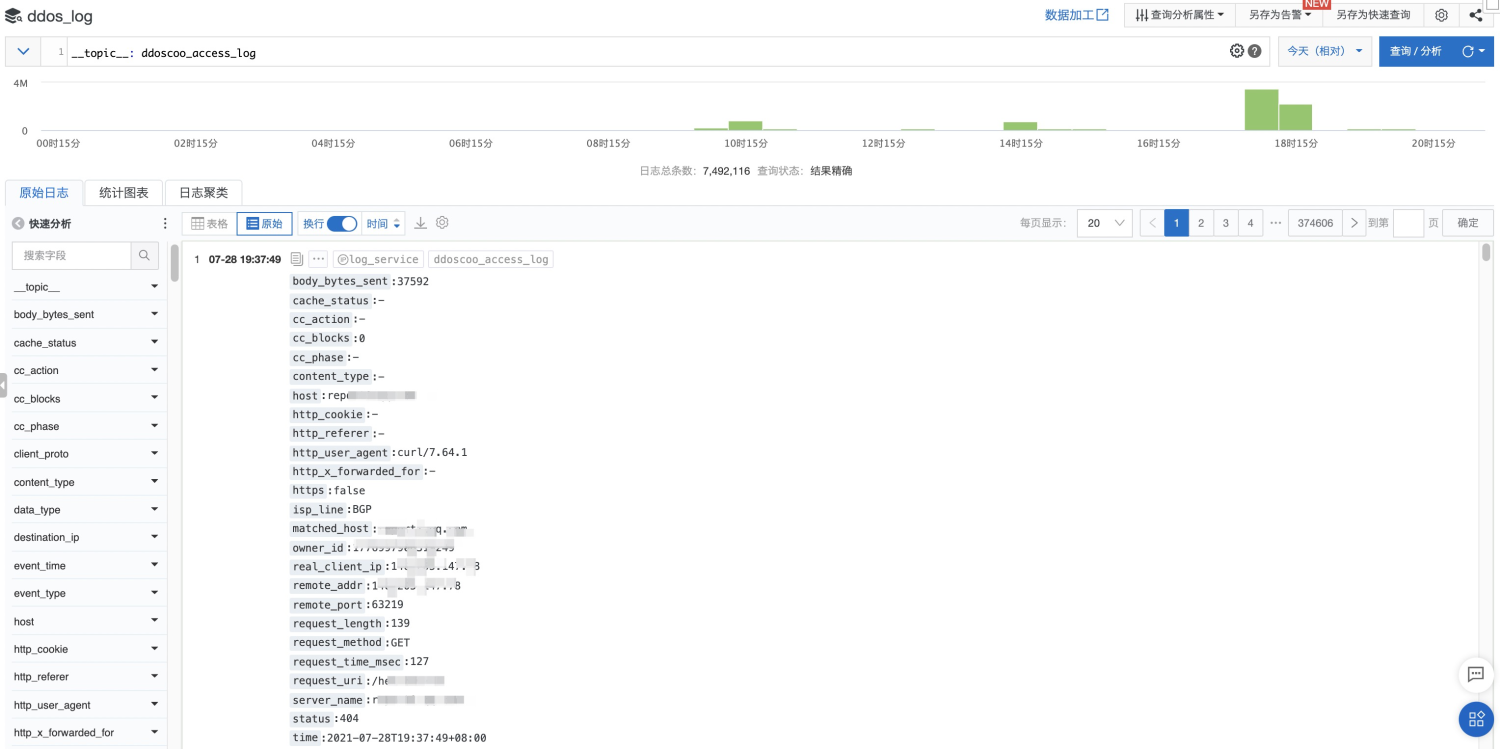Viewport: 1500px width, 749px height.
Task: Click the share icon in the top toolbar
Action: click(x=1478, y=15)
